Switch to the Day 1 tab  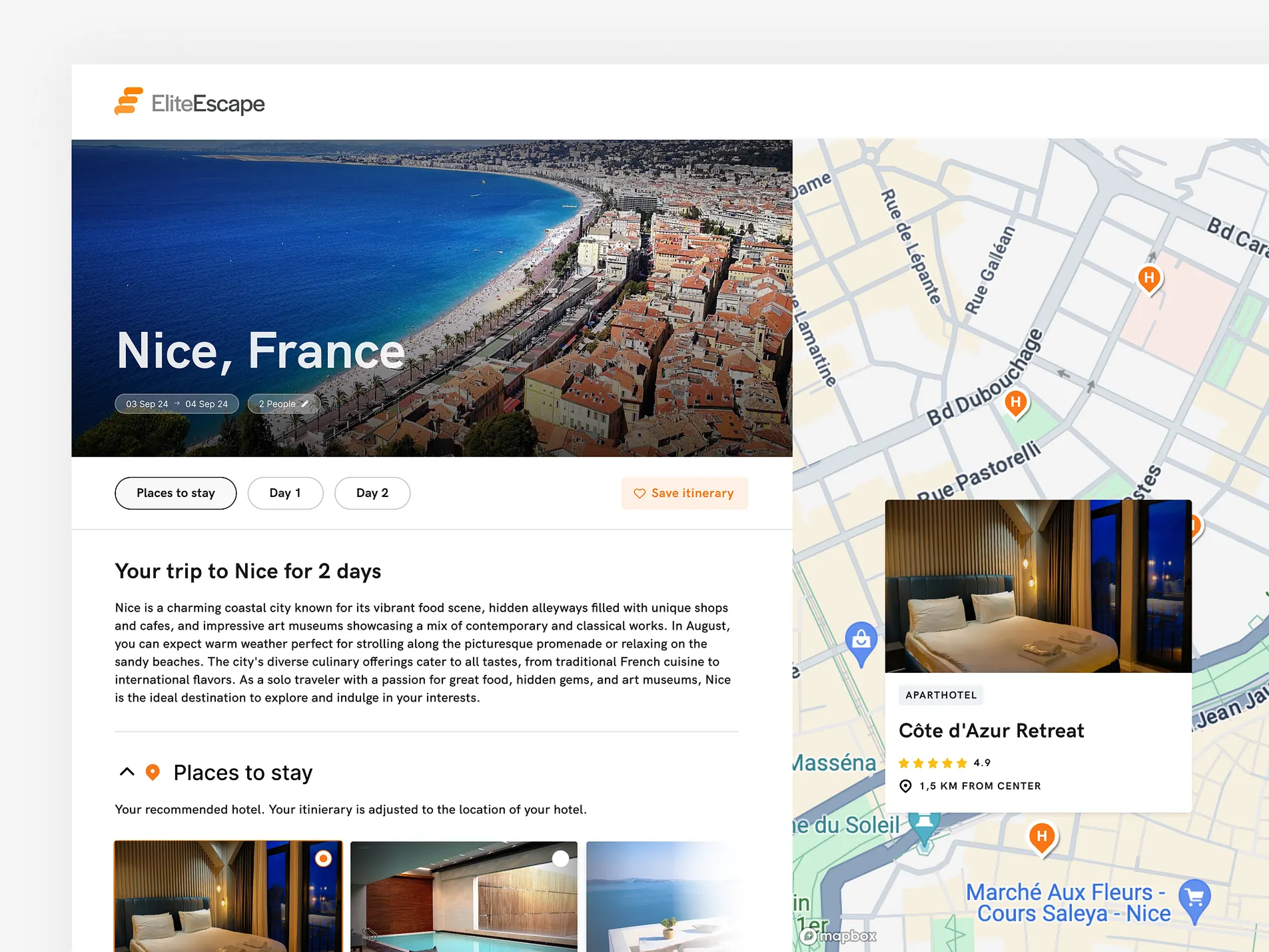pos(285,493)
